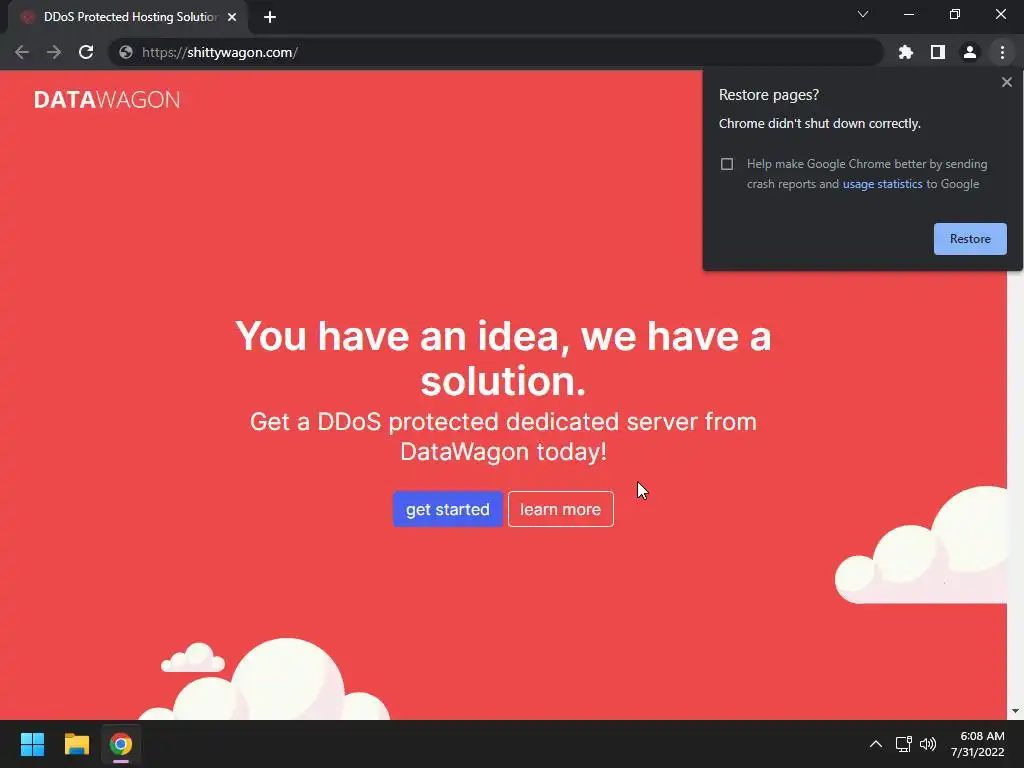Viewport: 1024px width, 768px height.
Task: Click the "Get a DDoS protected" subtitle
Action: point(503,436)
